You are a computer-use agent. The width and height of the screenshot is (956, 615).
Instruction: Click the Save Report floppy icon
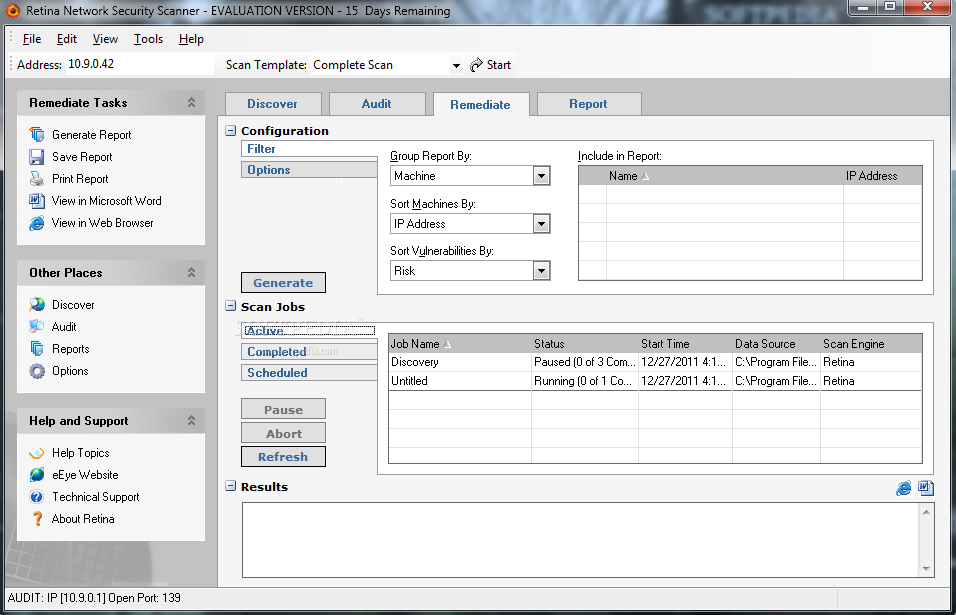coord(37,157)
